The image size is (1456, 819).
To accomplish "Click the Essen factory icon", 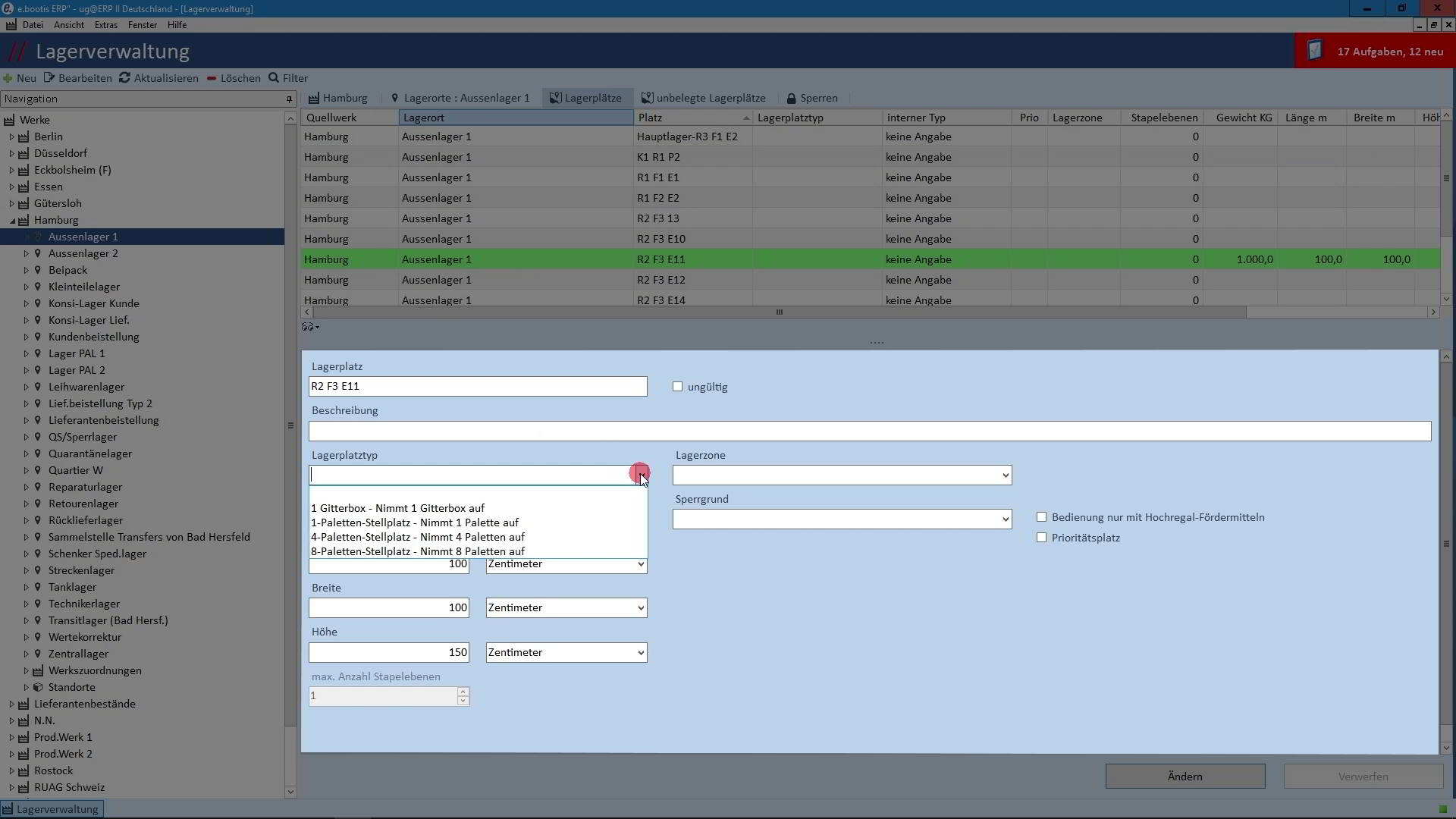I will click(x=24, y=187).
